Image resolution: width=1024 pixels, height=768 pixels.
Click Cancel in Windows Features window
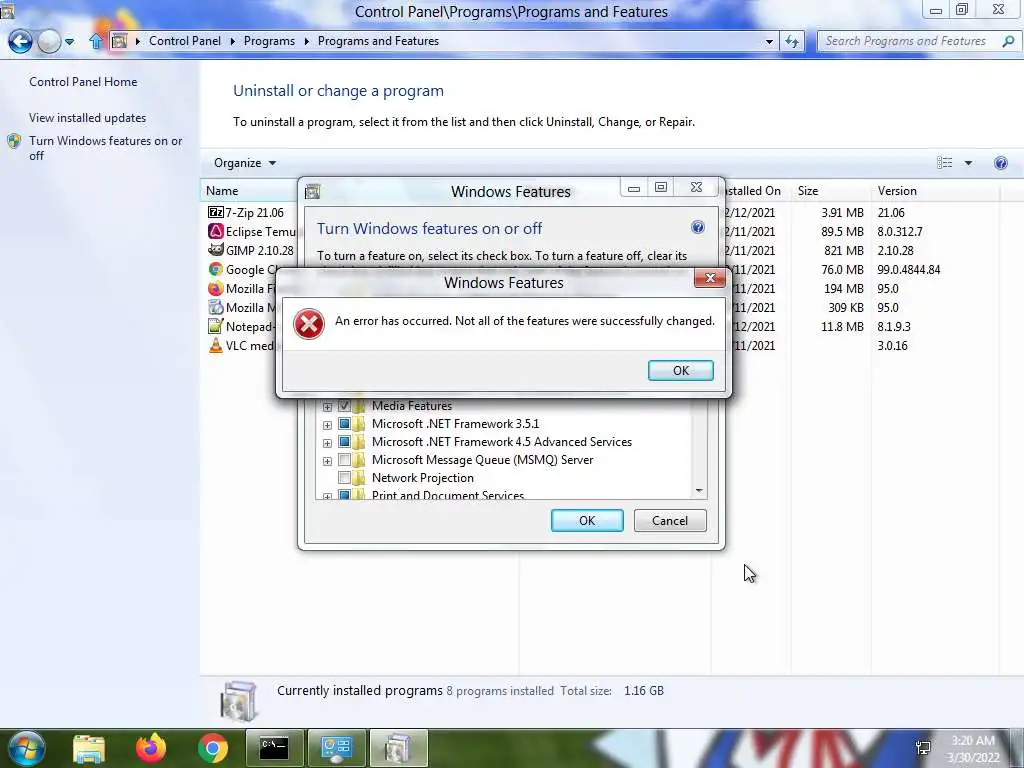669,520
